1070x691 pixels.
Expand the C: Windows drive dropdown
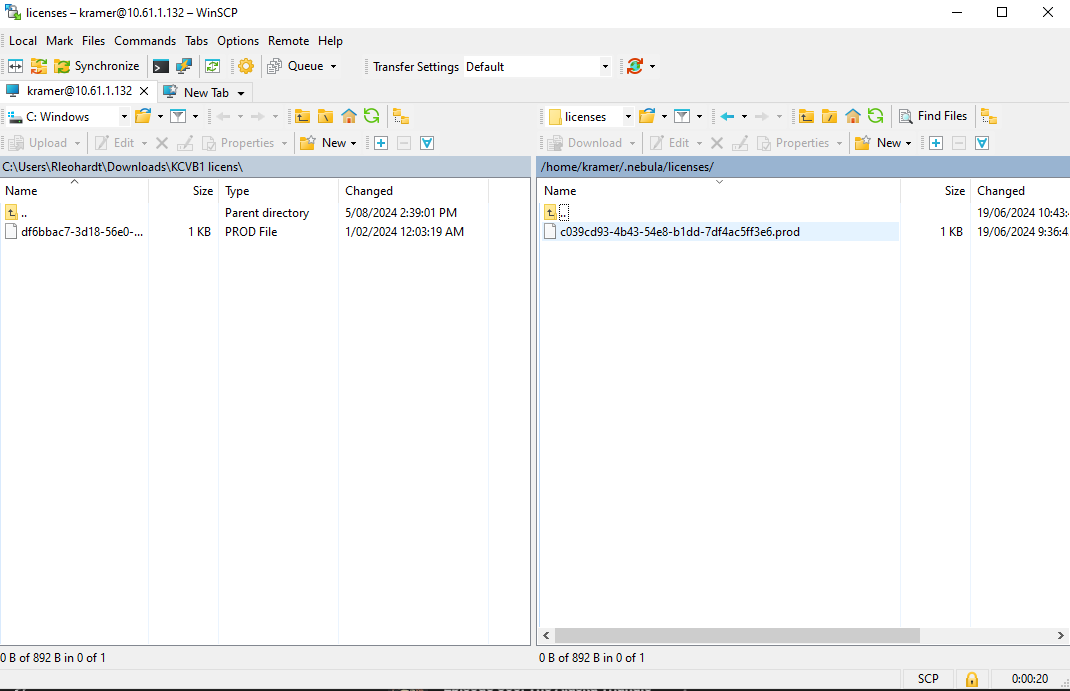124,116
